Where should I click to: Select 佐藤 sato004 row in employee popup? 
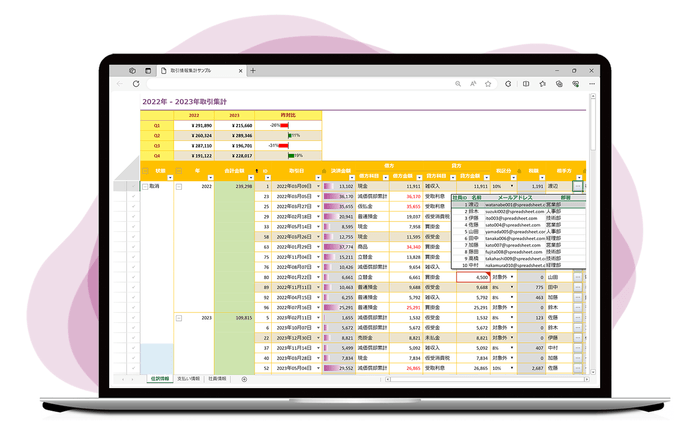click(x=518, y=225)
